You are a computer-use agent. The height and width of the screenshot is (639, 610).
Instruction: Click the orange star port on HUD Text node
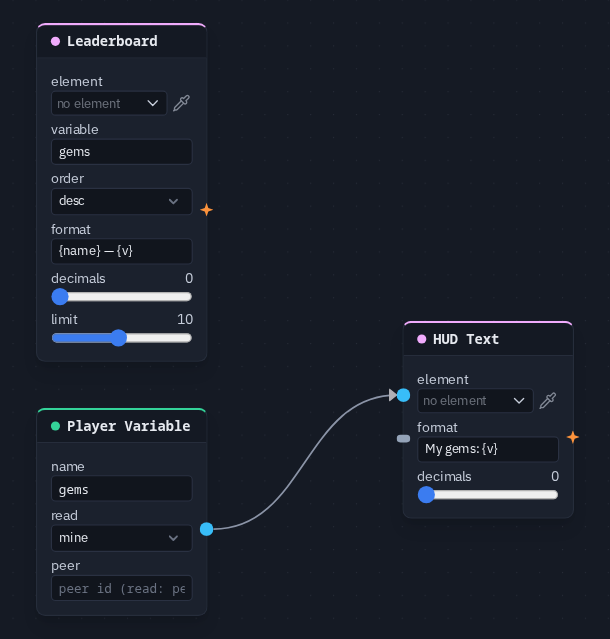[x=573, y=437]
